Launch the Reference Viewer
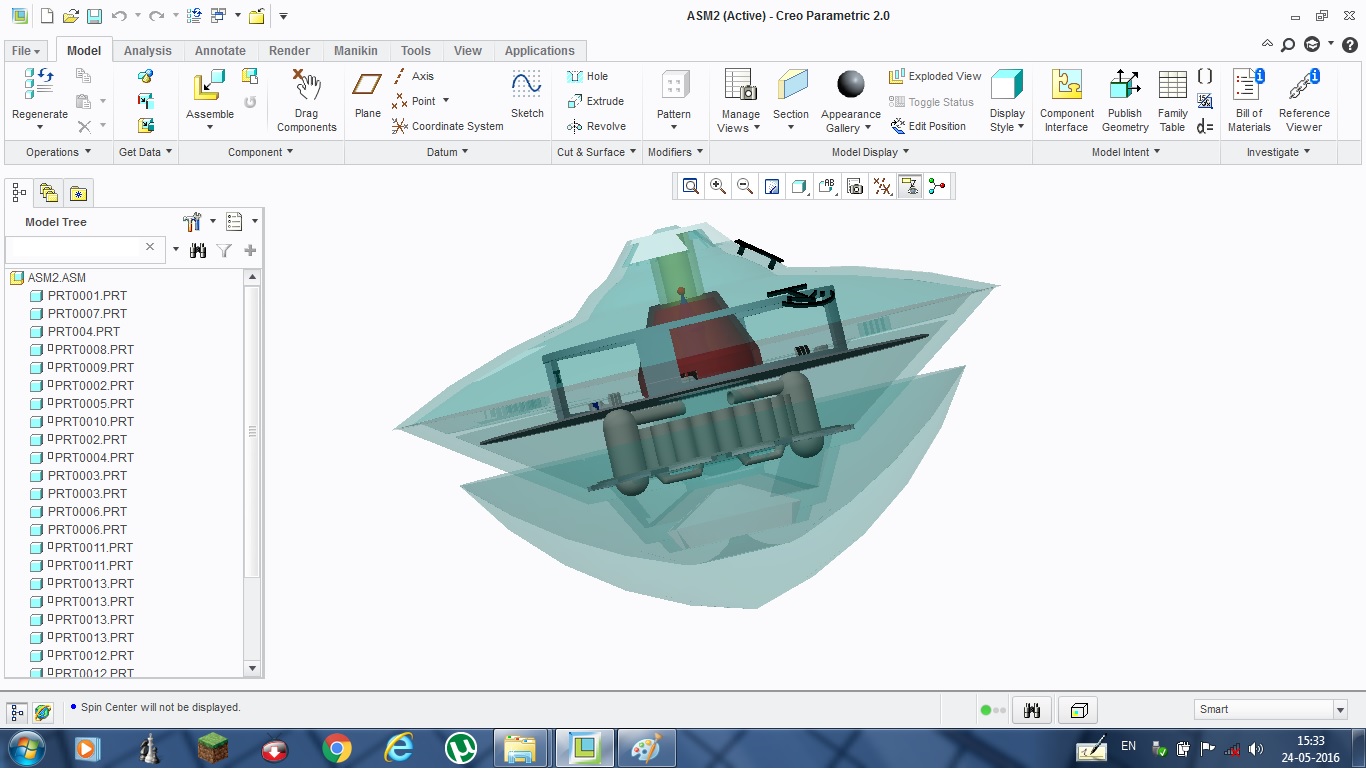Image resolution: width=1366 pixels, height=770 pixels. (1304, 100)
